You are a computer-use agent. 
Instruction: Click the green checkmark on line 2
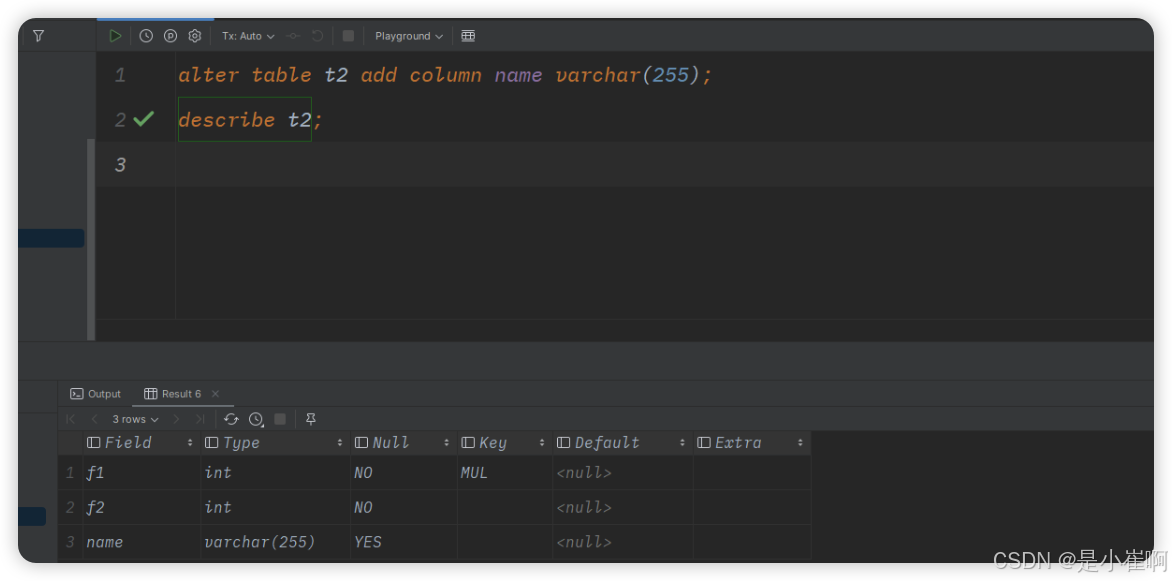[x=144, y=118]
